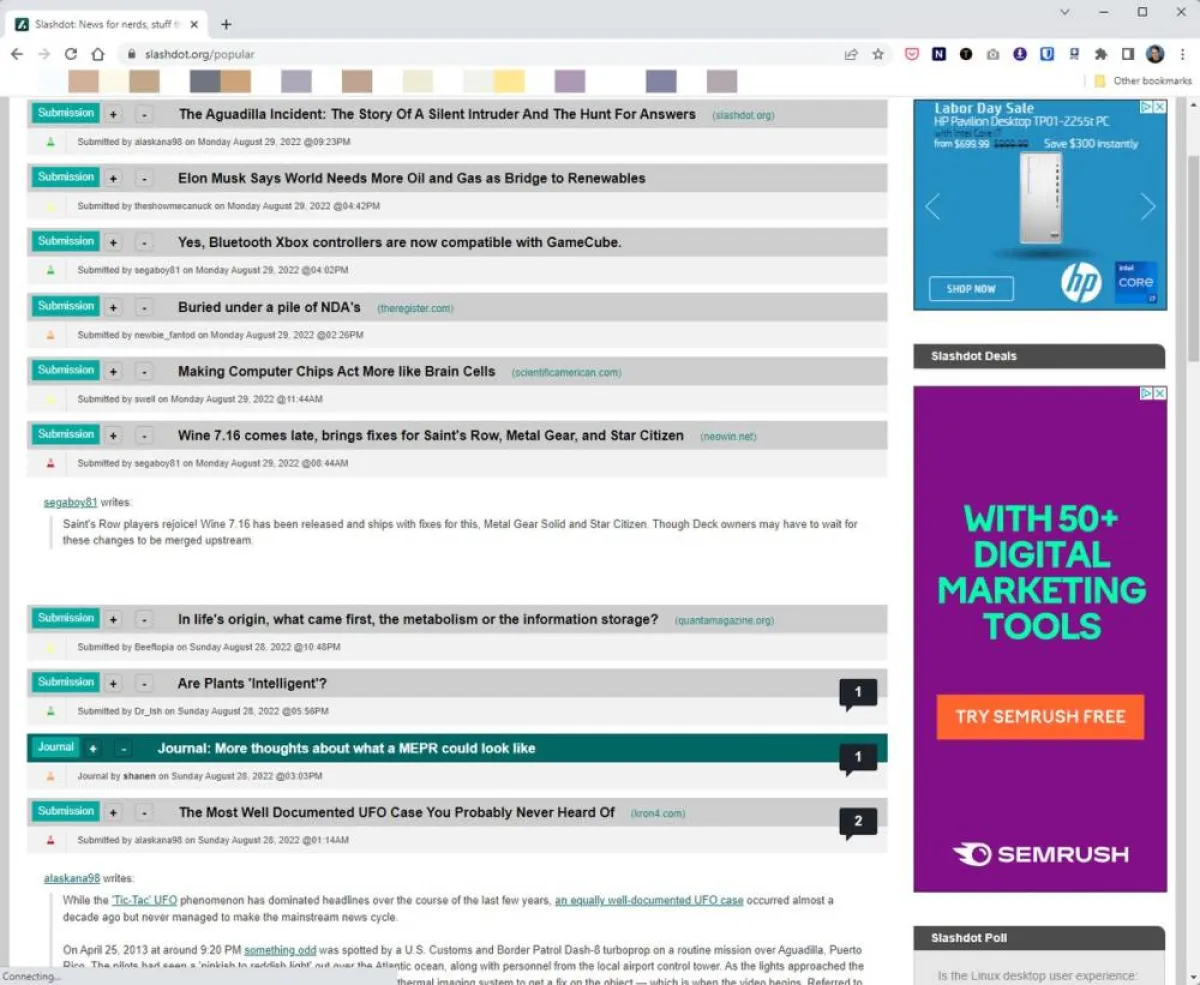
Task: Click the address bar showing slashdot.org/popular
Action: tap(480, 54)
